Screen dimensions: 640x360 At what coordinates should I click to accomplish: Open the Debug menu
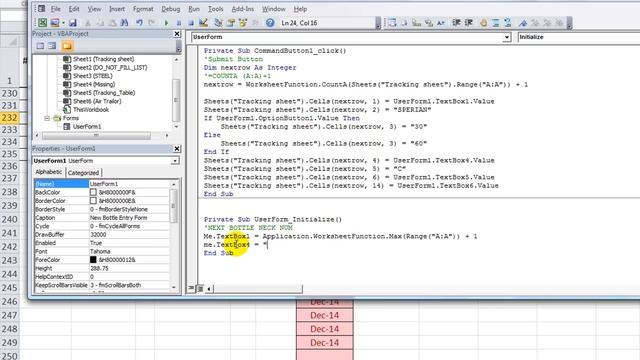coord(171,9)
